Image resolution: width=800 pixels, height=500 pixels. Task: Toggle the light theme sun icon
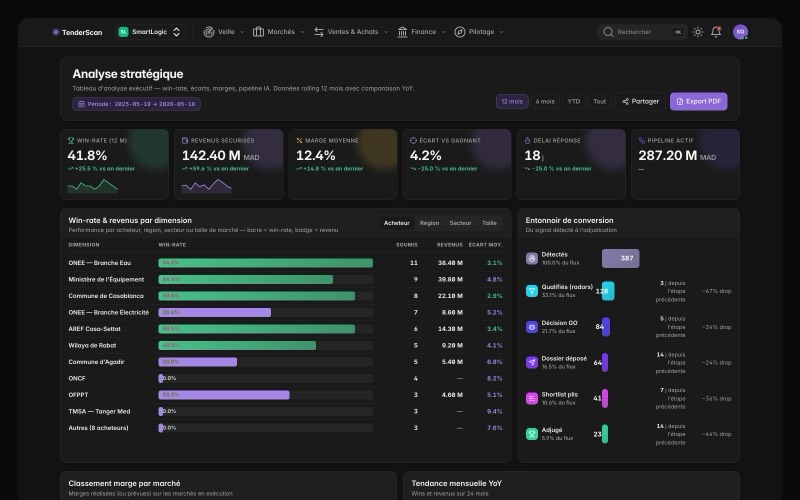[x=698, y=32]
